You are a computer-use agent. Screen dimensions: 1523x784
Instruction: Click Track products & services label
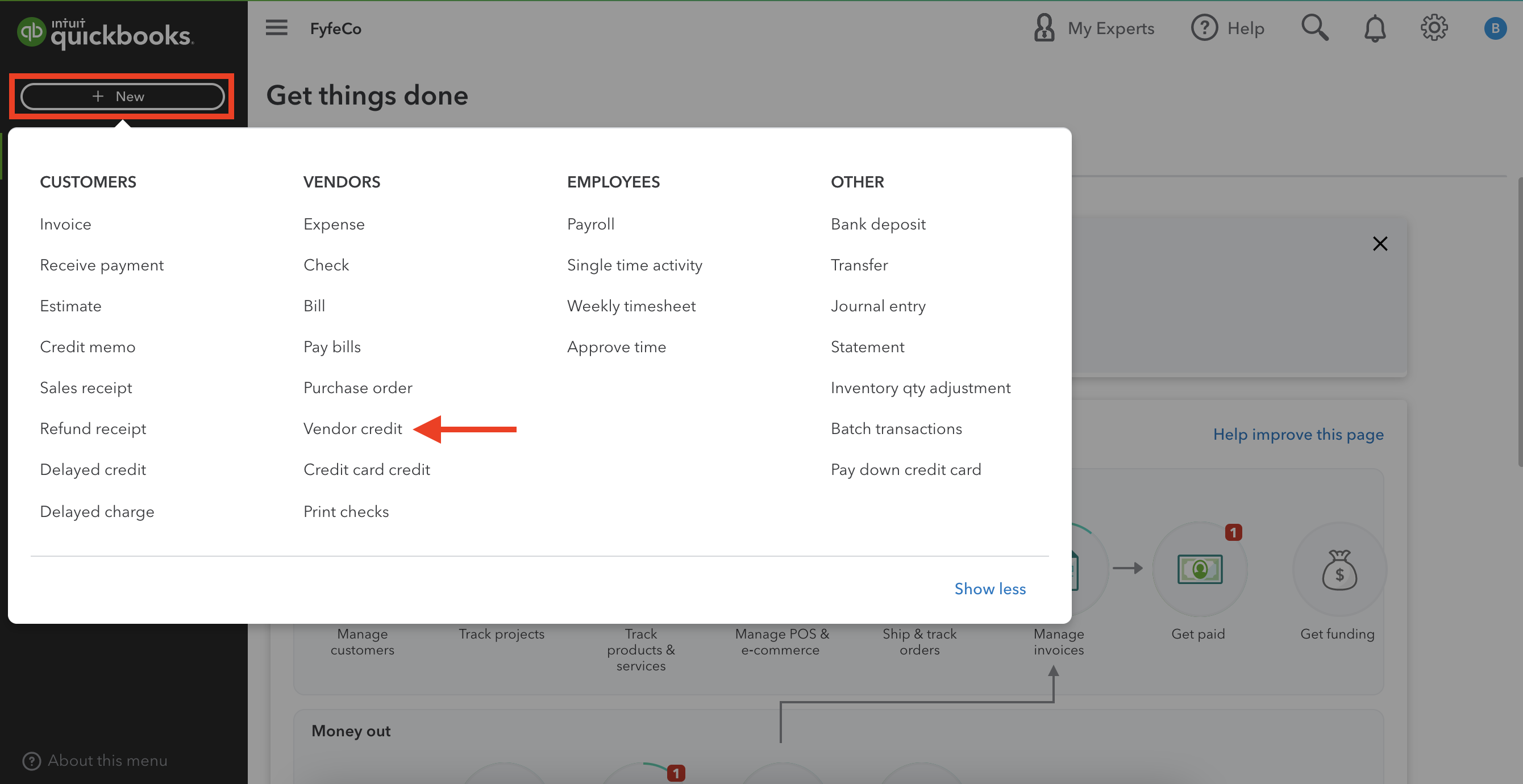641,649
